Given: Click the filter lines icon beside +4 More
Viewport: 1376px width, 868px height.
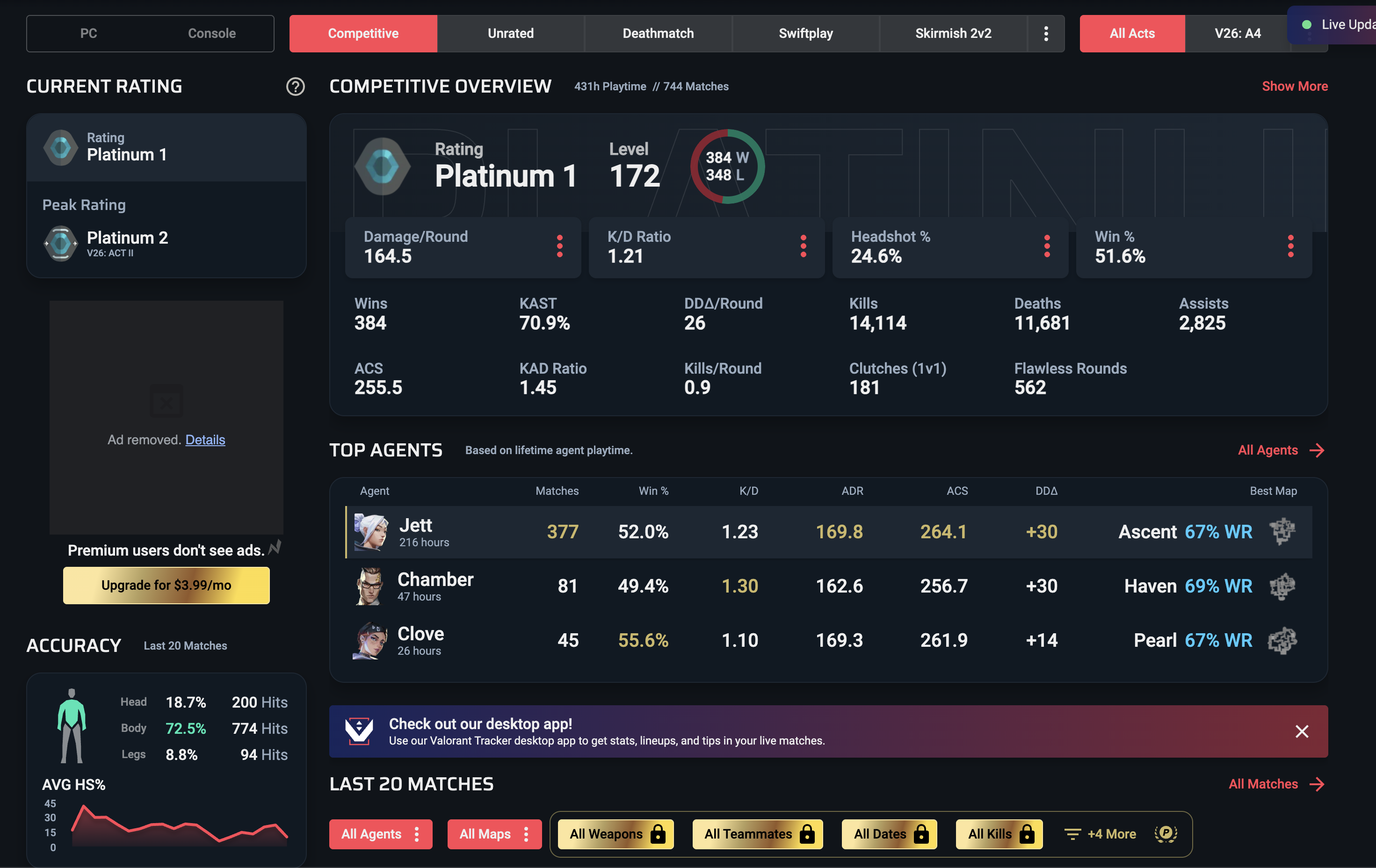Looking at the screenshot, I should coord(1072,834).
